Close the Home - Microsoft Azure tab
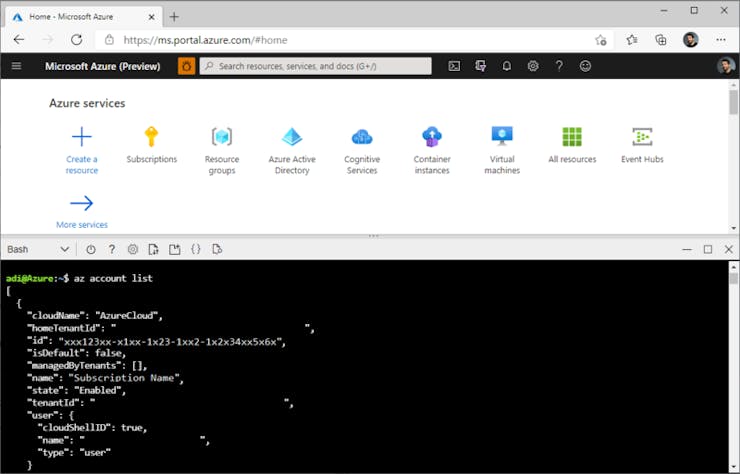The height and width of the screenshot is (474, 740). (x=151, y=17)
